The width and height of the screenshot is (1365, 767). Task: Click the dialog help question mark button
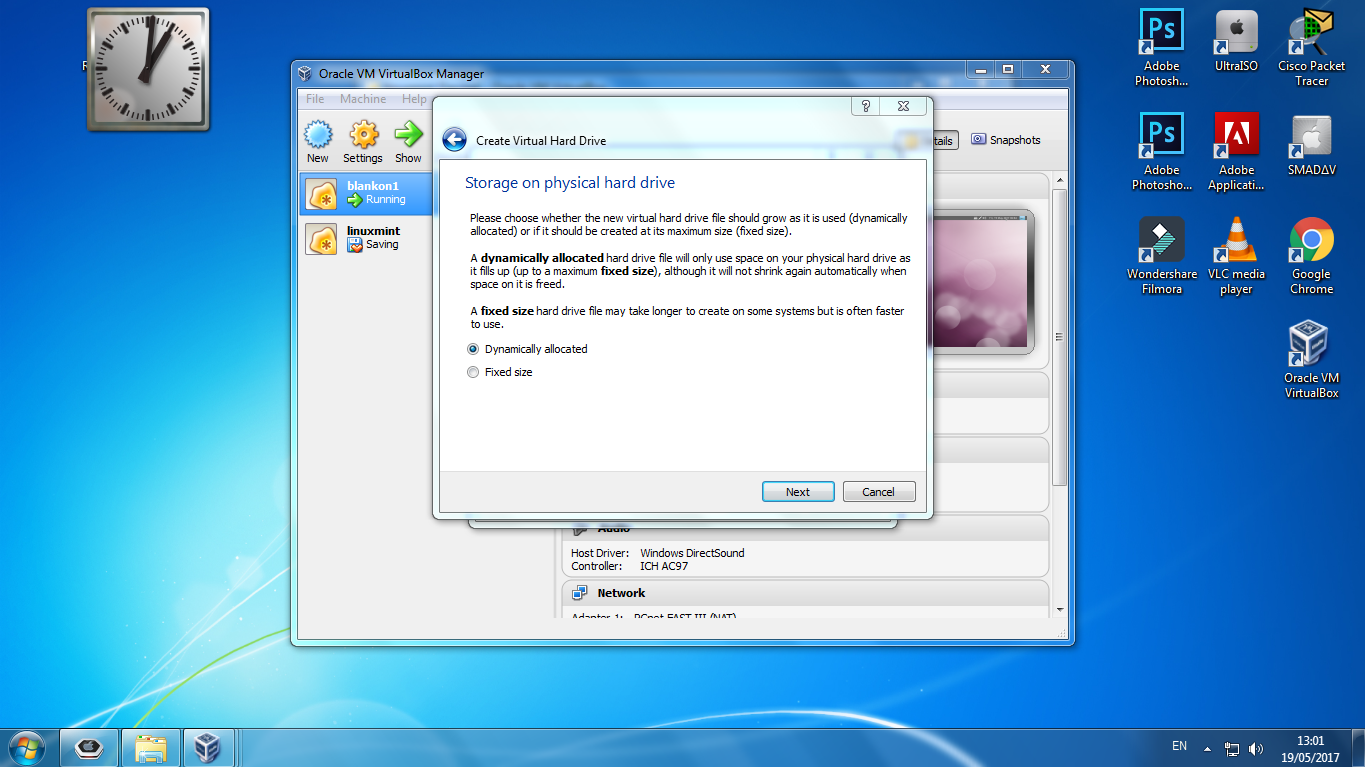click(x=866, y=106)
